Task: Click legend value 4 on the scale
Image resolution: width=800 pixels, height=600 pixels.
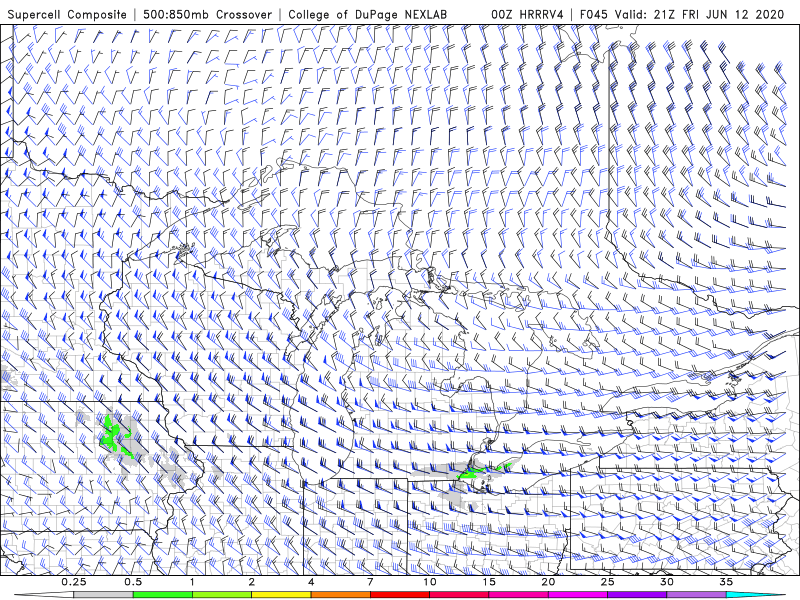Action: point(311,582)
